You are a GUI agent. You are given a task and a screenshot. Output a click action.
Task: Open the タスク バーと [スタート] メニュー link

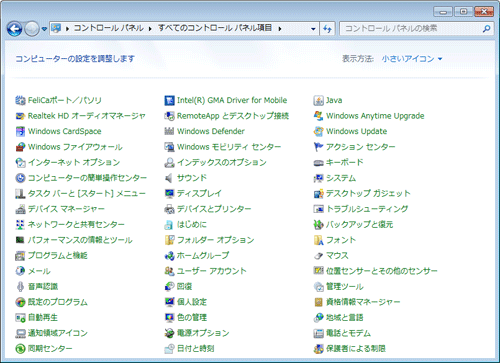[87, 193]
